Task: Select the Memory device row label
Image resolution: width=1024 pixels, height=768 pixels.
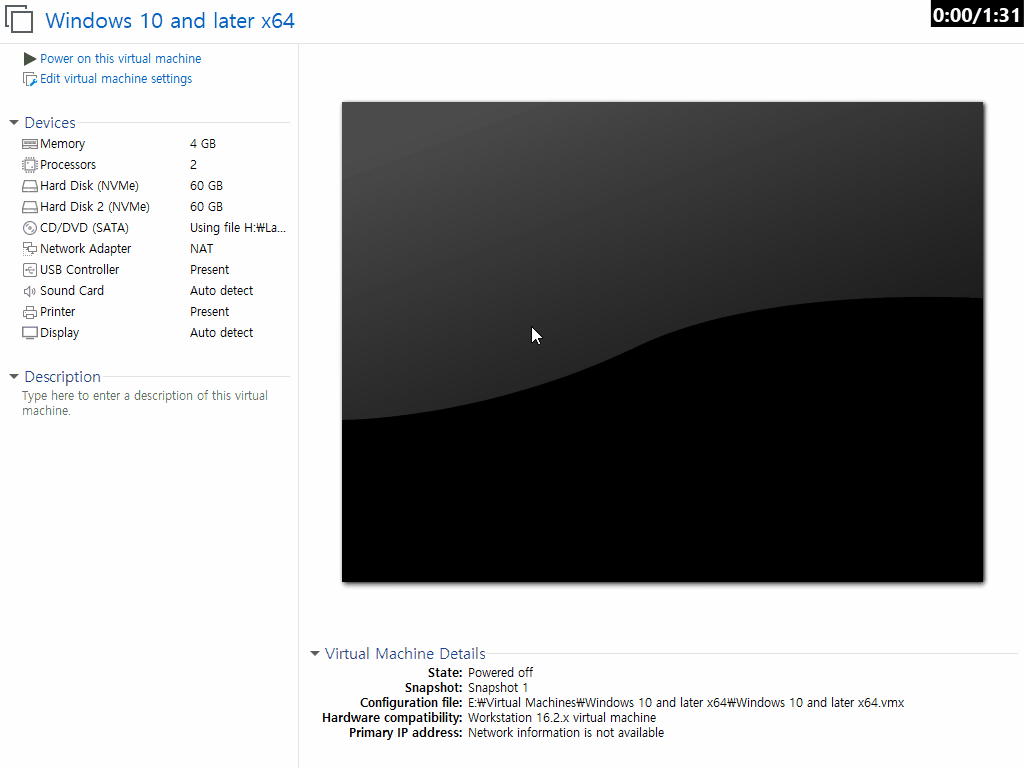Action: pyautogui.click(x=62, y=144)
